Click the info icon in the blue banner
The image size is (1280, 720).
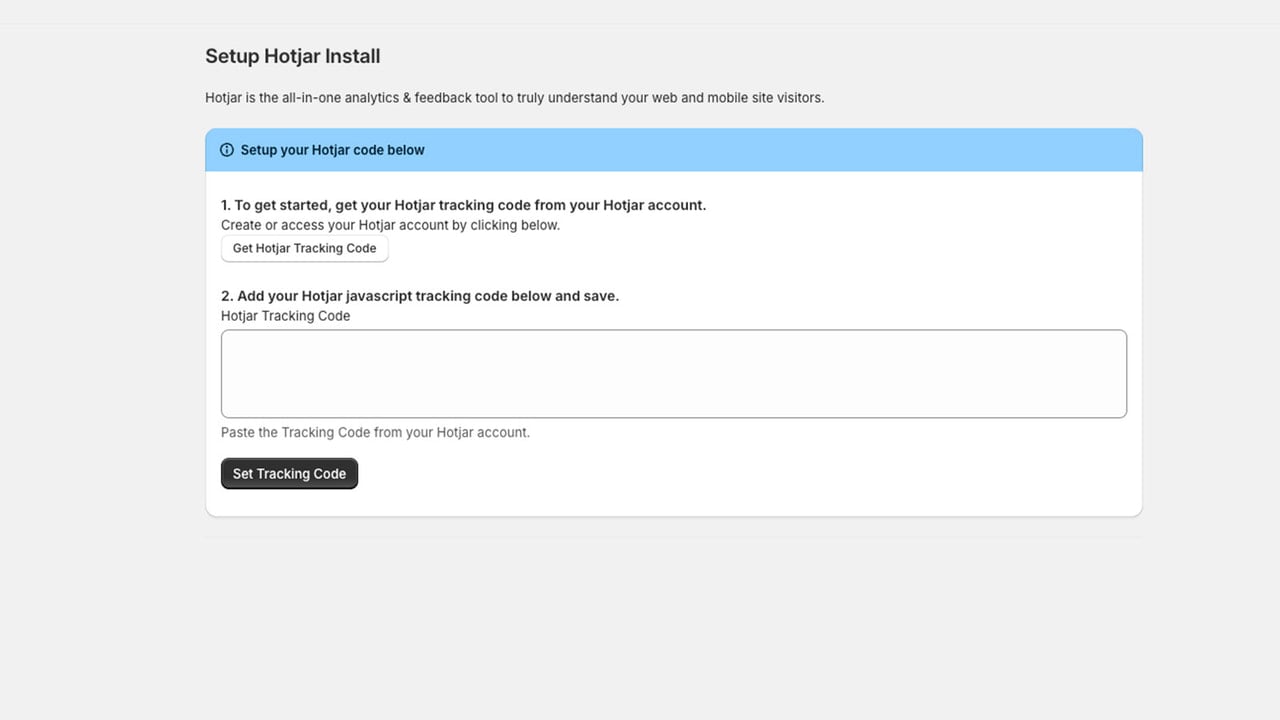tap(227, 150)
